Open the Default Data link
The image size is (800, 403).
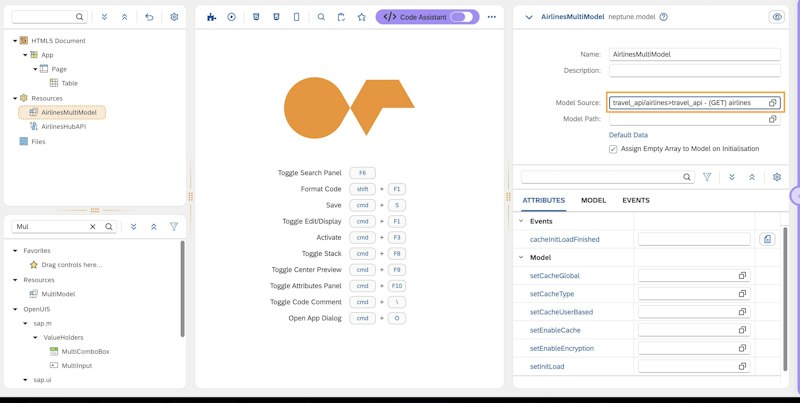[x=628, y=135]
